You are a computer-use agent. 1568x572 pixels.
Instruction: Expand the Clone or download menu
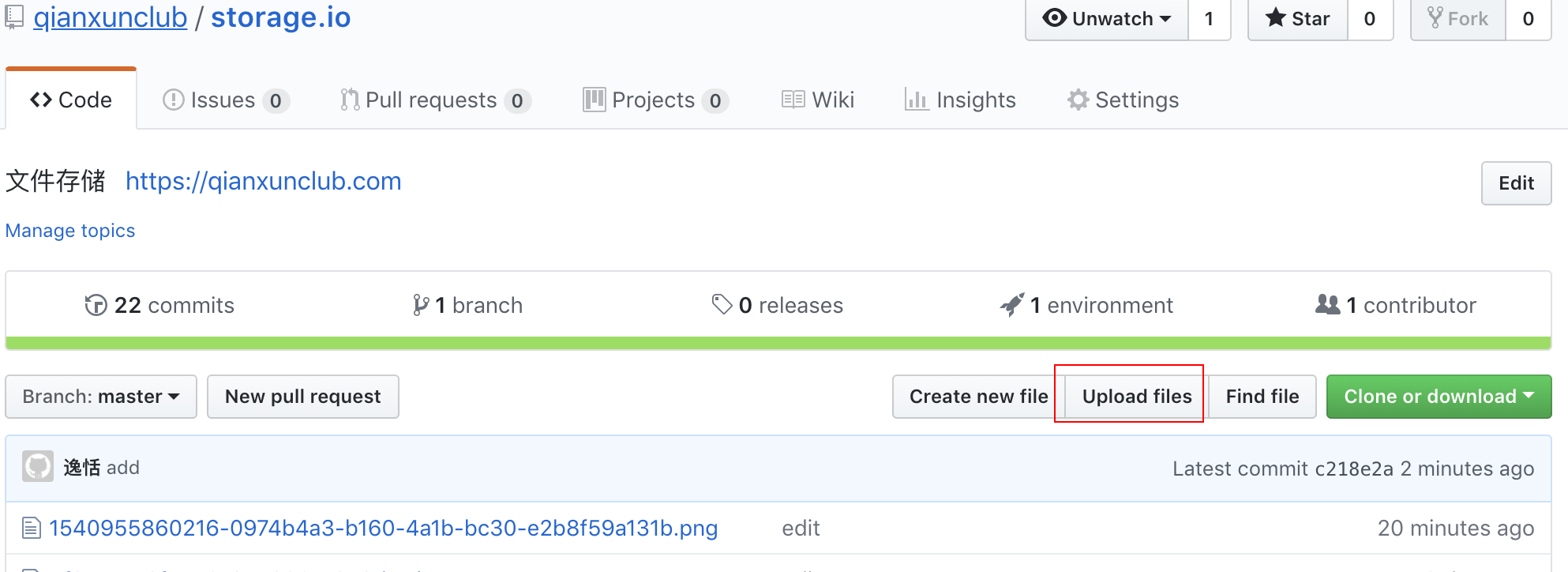pos(1439,397)
